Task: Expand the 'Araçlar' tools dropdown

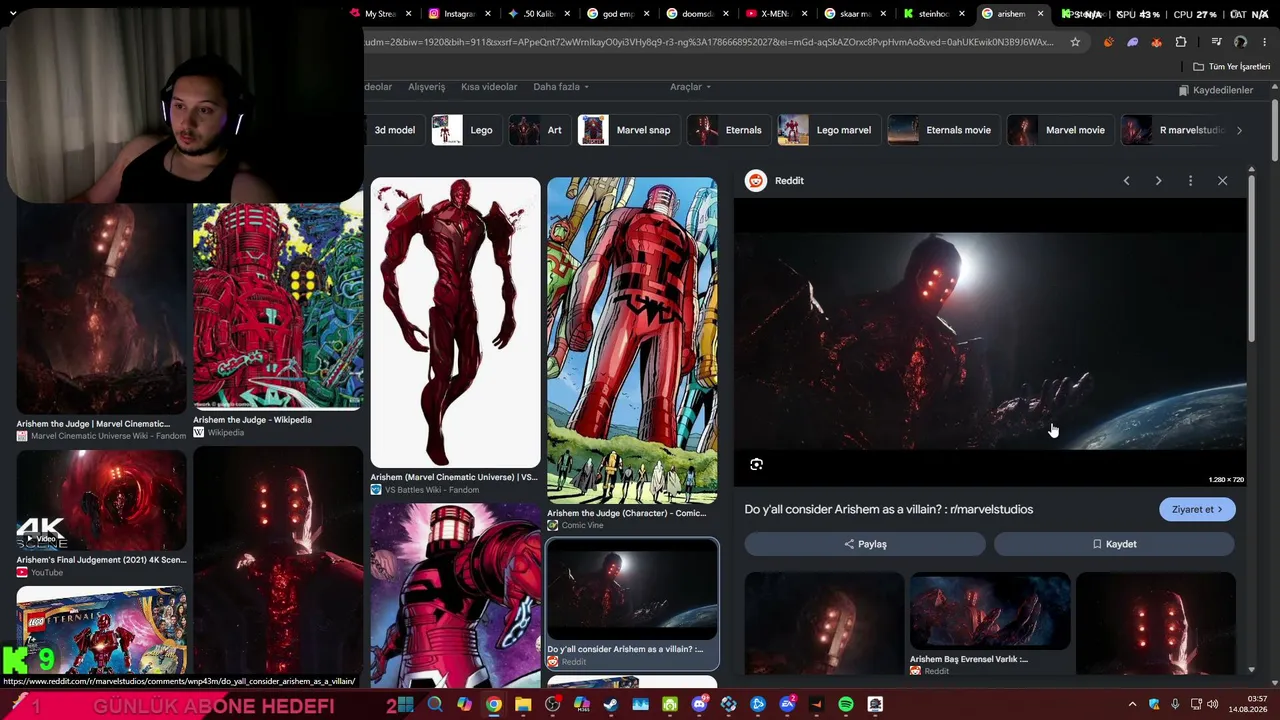Action: 690,87
